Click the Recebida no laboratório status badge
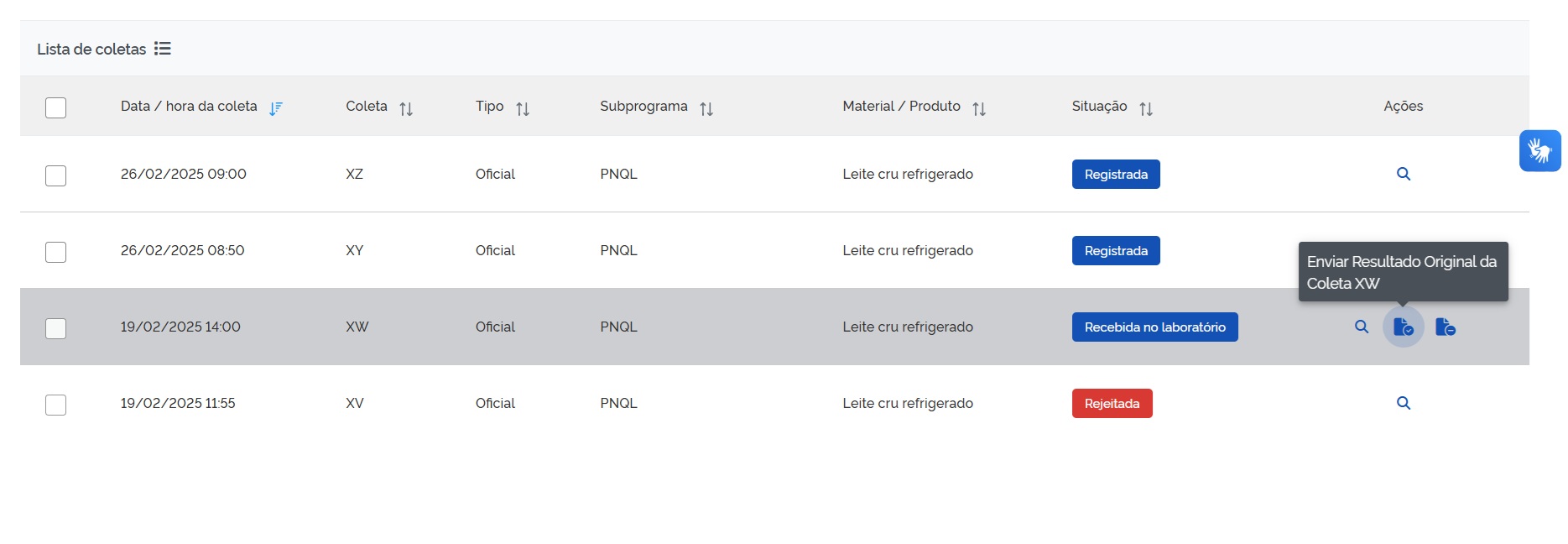Viewport: 1568px width, 544px height. [x=1154, y=327]
